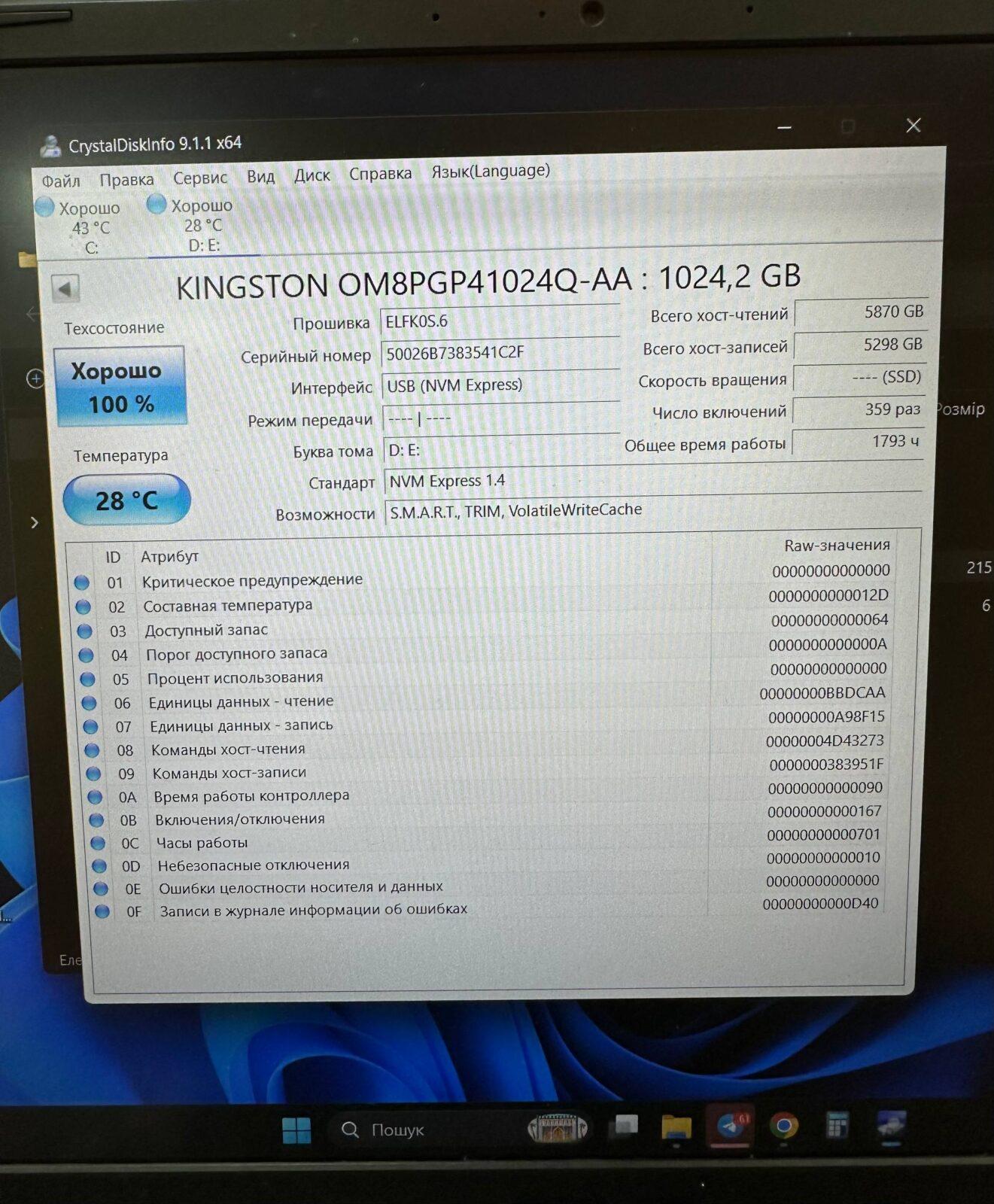Screen dimensions: 994x1204
Task: Click status dot for Записи в журнале информации
Action: pos(103,911)
